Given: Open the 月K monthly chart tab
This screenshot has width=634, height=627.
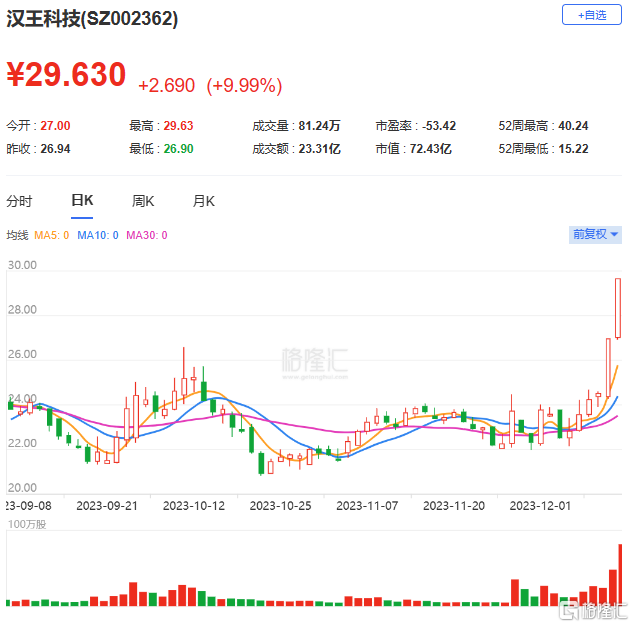Looking at the screenshot, I should (x=203, y=201).
